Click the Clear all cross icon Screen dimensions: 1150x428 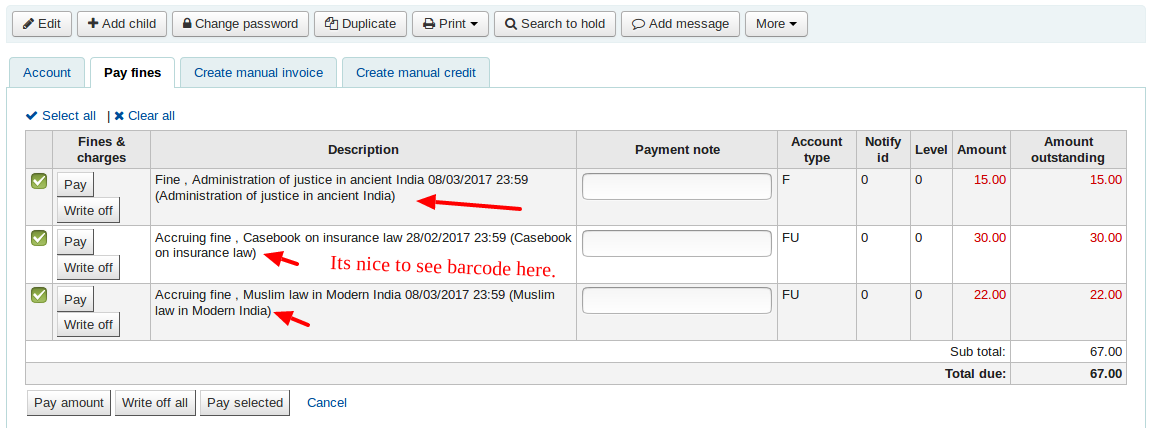click(119, 116)
